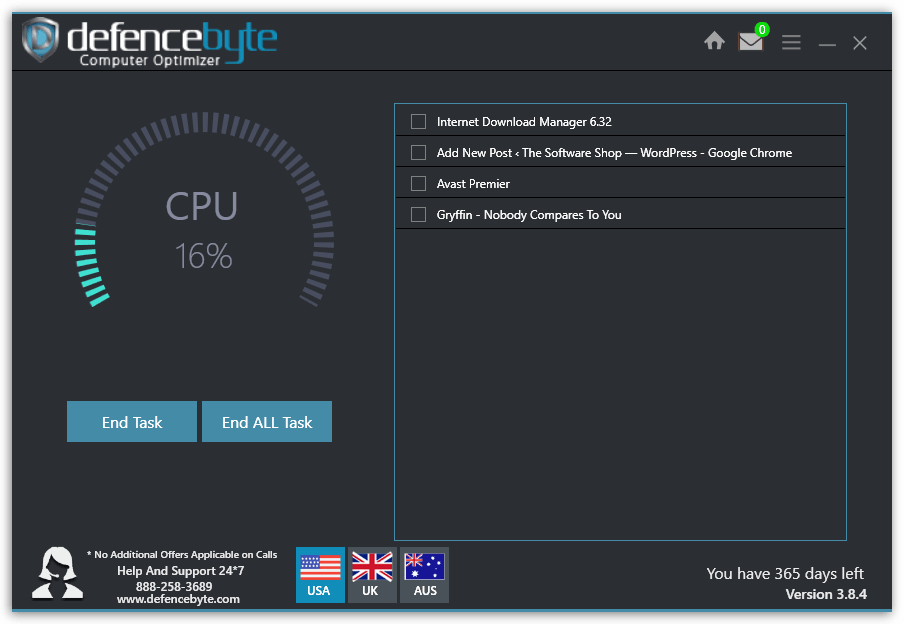This screenshot has width=904, height=624.
Task: Select the UK flag support option
Action: point(371,574)
